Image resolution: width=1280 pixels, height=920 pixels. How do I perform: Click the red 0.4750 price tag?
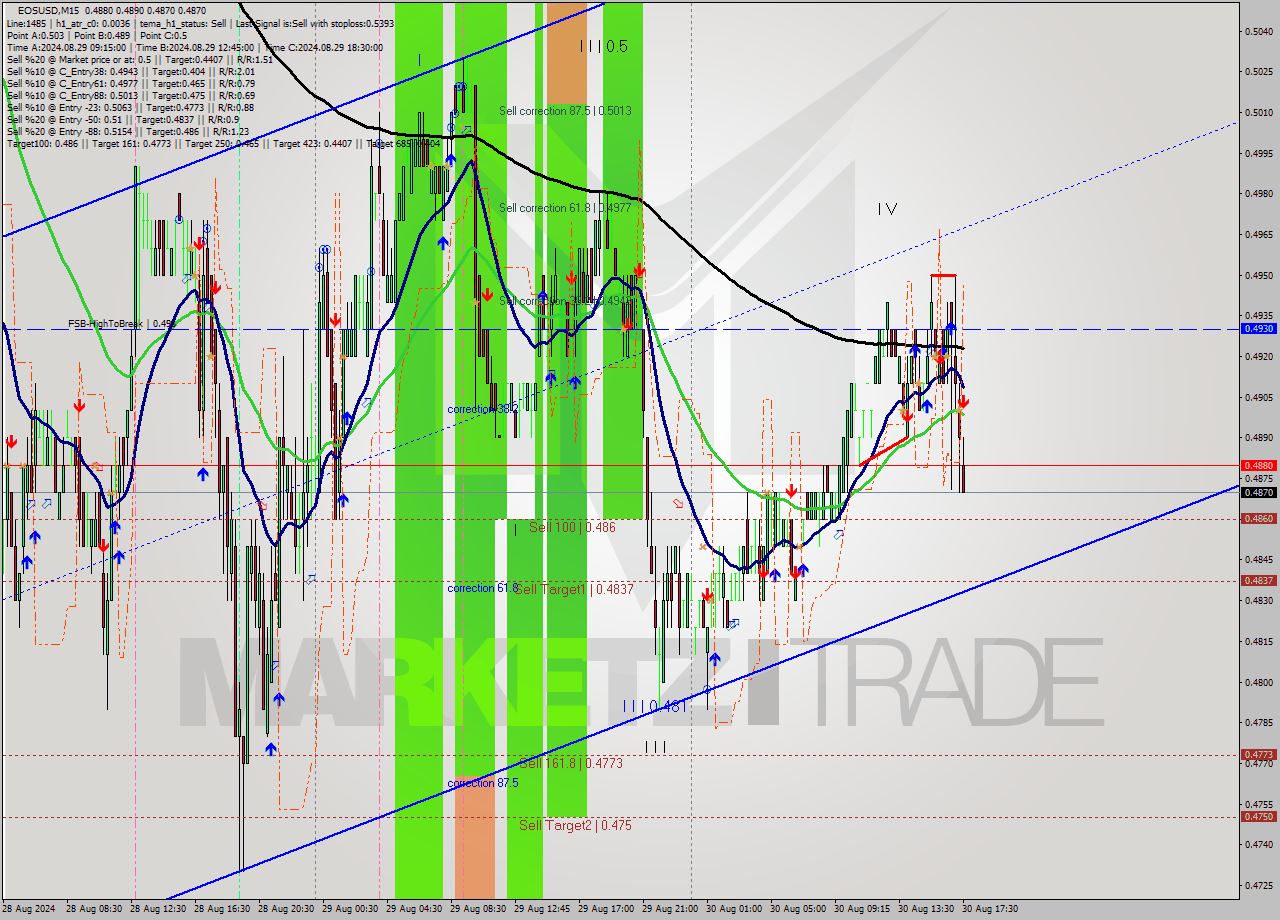pyautogui.click(x=1258, y=816)
